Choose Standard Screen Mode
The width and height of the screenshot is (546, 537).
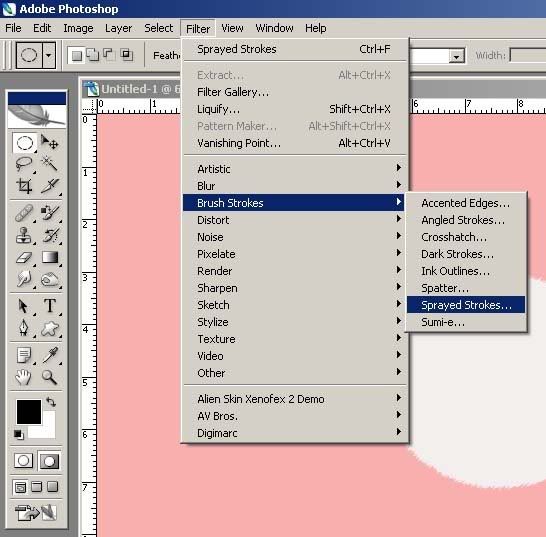click(20, 487)
